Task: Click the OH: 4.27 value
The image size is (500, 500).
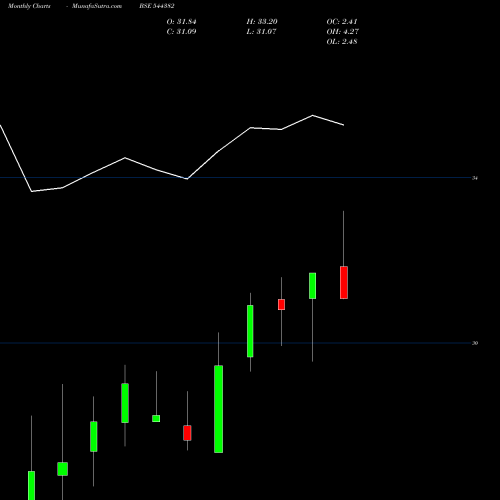Action: pyautogui.click(x=343, y=32)
